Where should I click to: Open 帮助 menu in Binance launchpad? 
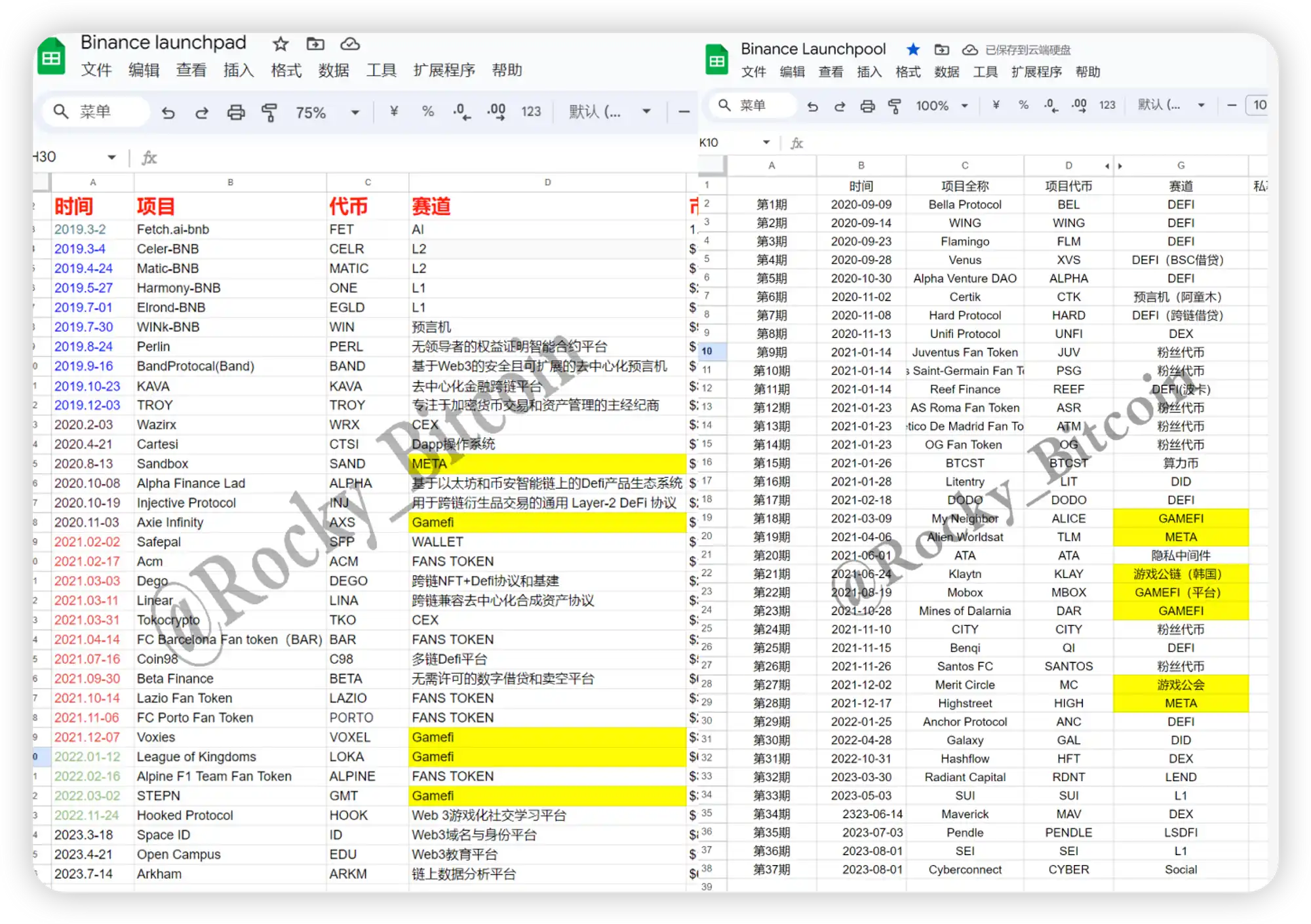[507, 70]
